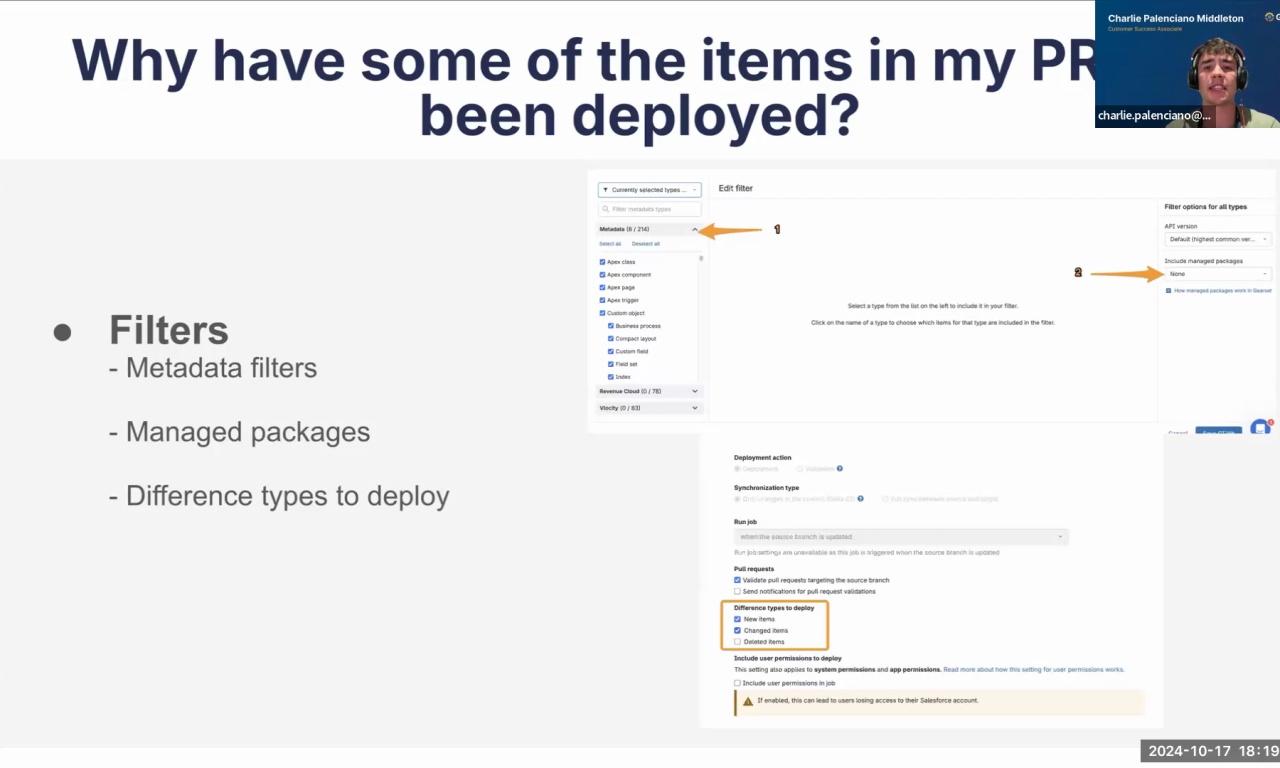Toggle the Apex trigger checkbox
1280x768 pixels.
pos(602,300)
